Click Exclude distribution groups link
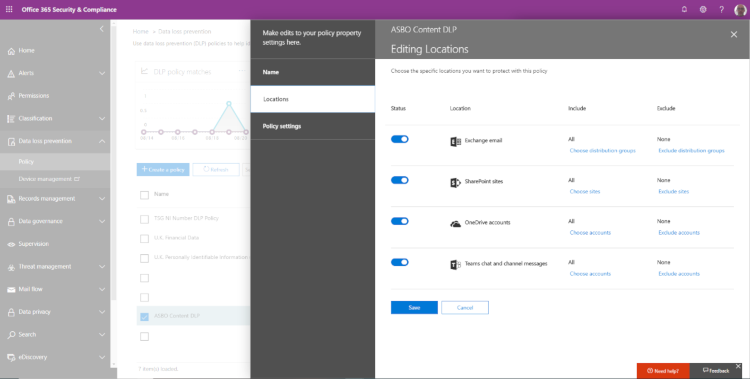Viewport: 750px width, 379px height. point(691,151)
